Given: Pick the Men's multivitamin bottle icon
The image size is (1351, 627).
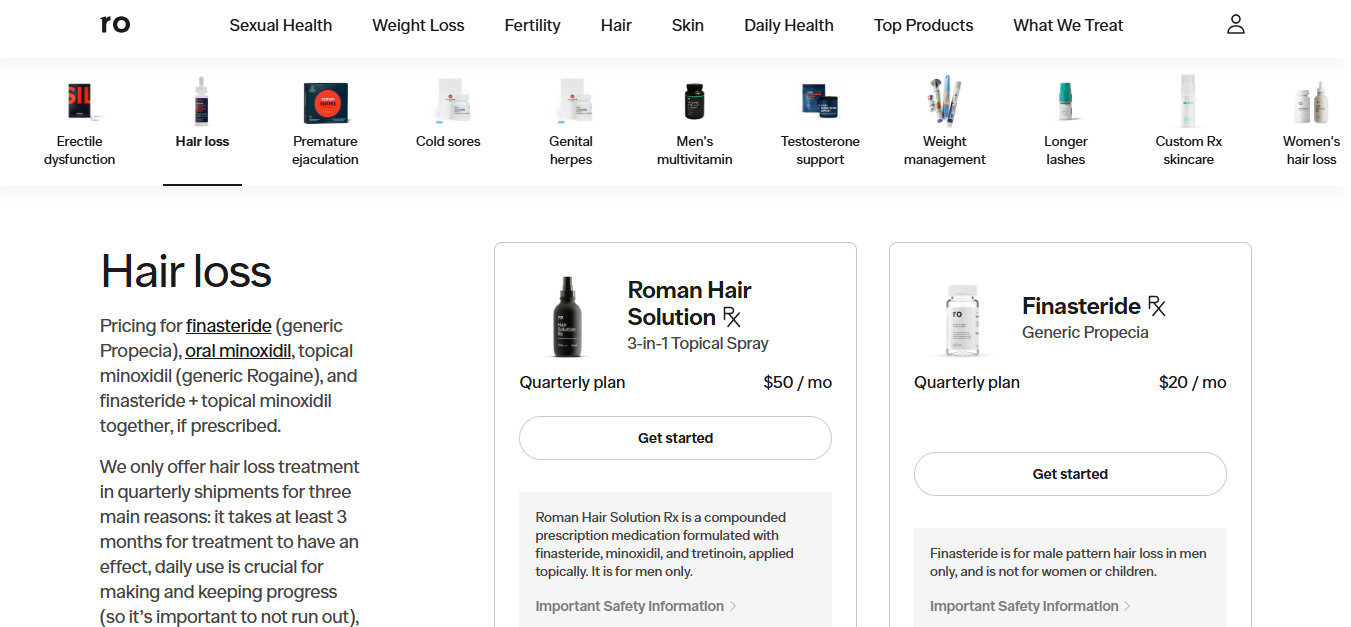Looking at the screenshot, I should pos(694,101).
